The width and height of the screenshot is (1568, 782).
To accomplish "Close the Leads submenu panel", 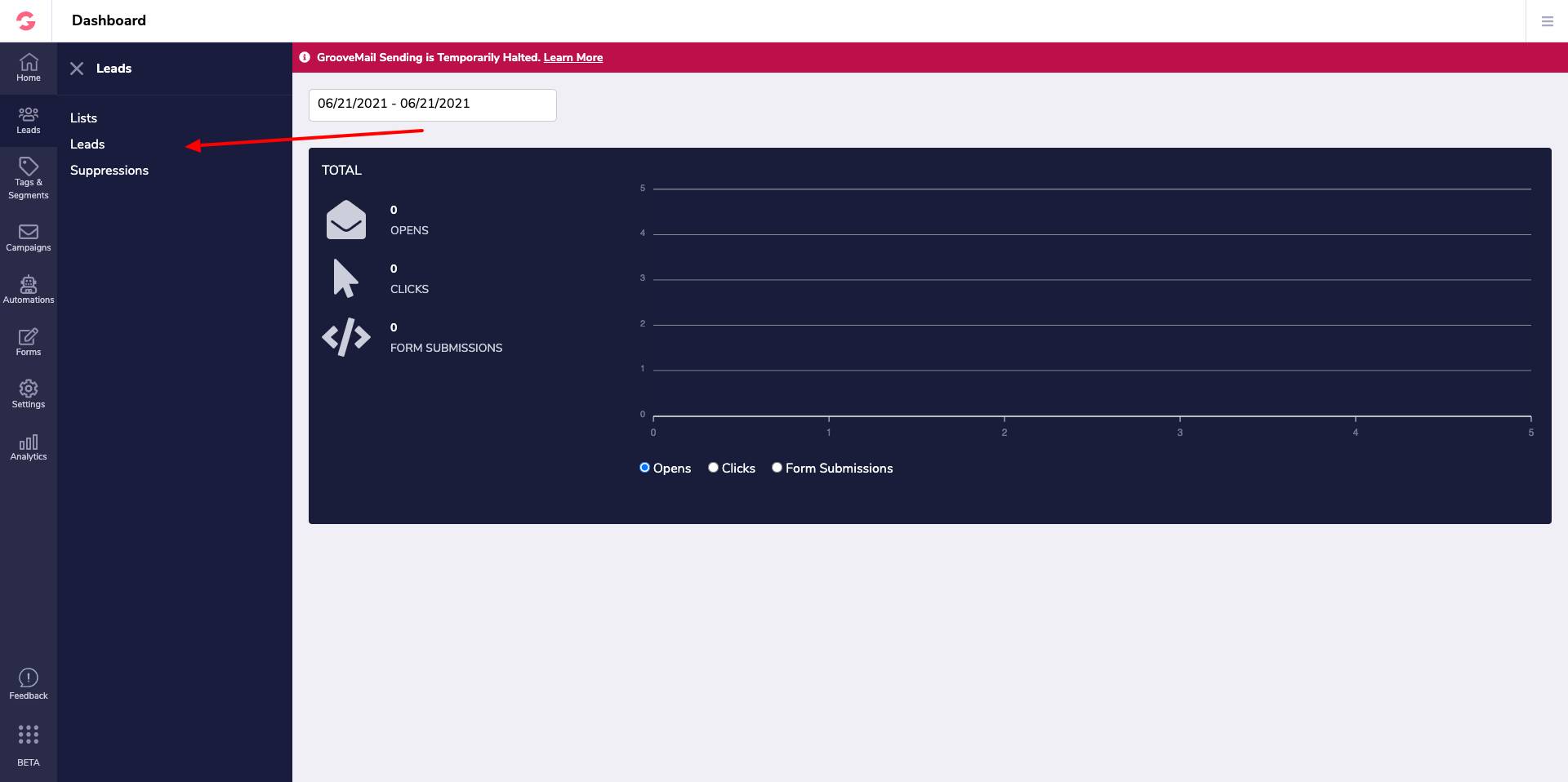I will tap(77, 69).
